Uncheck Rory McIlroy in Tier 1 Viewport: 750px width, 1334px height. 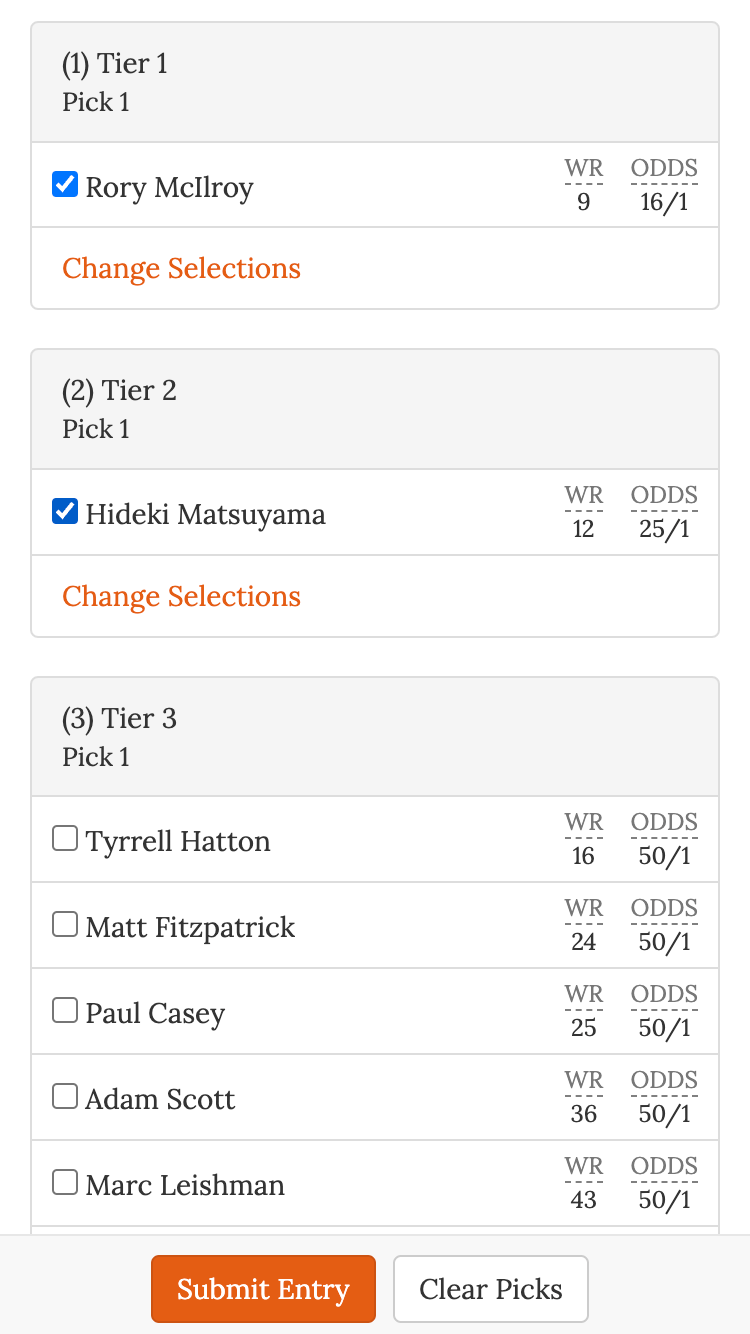64,184
